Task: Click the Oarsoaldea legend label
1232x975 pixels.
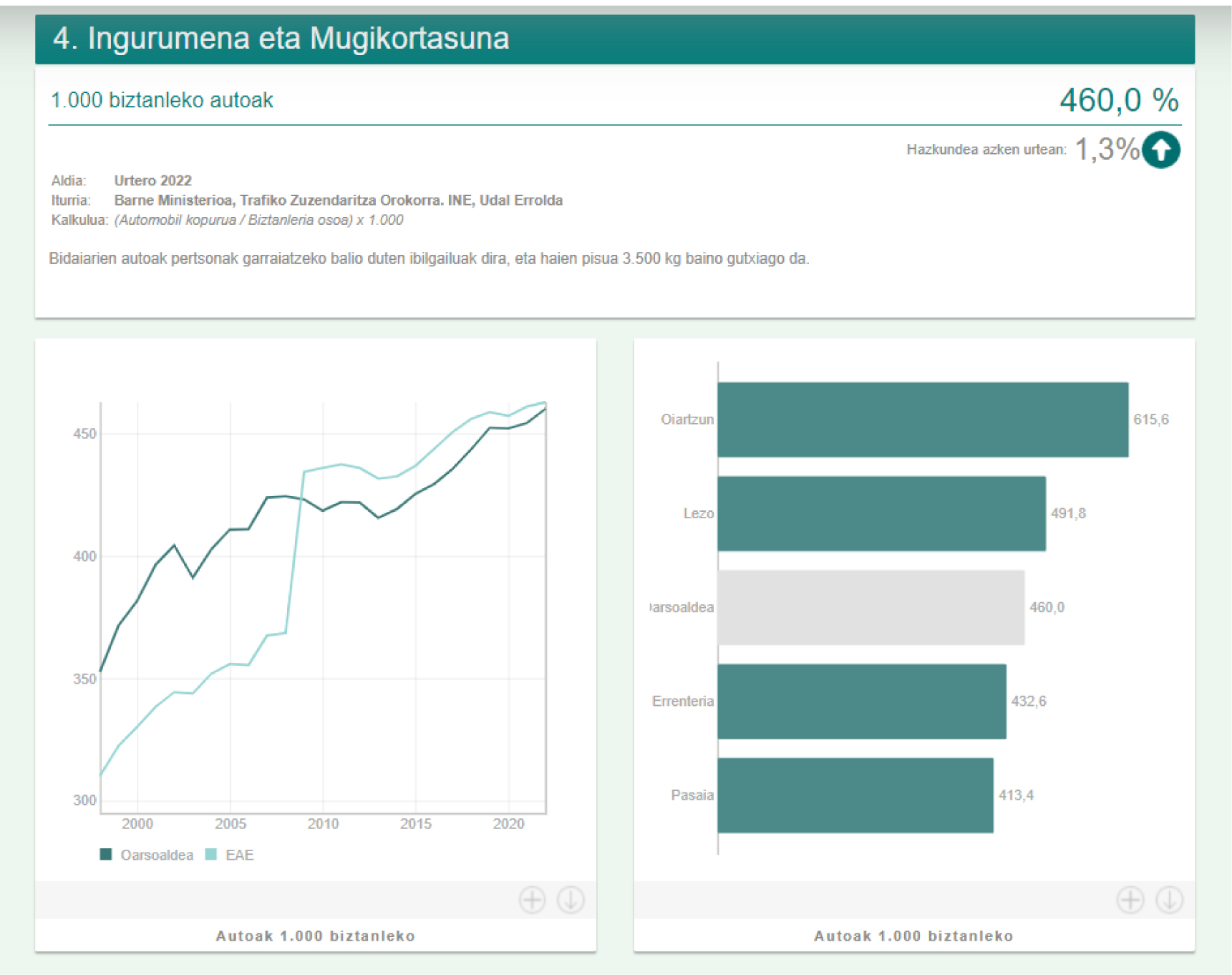Action: 157,855
